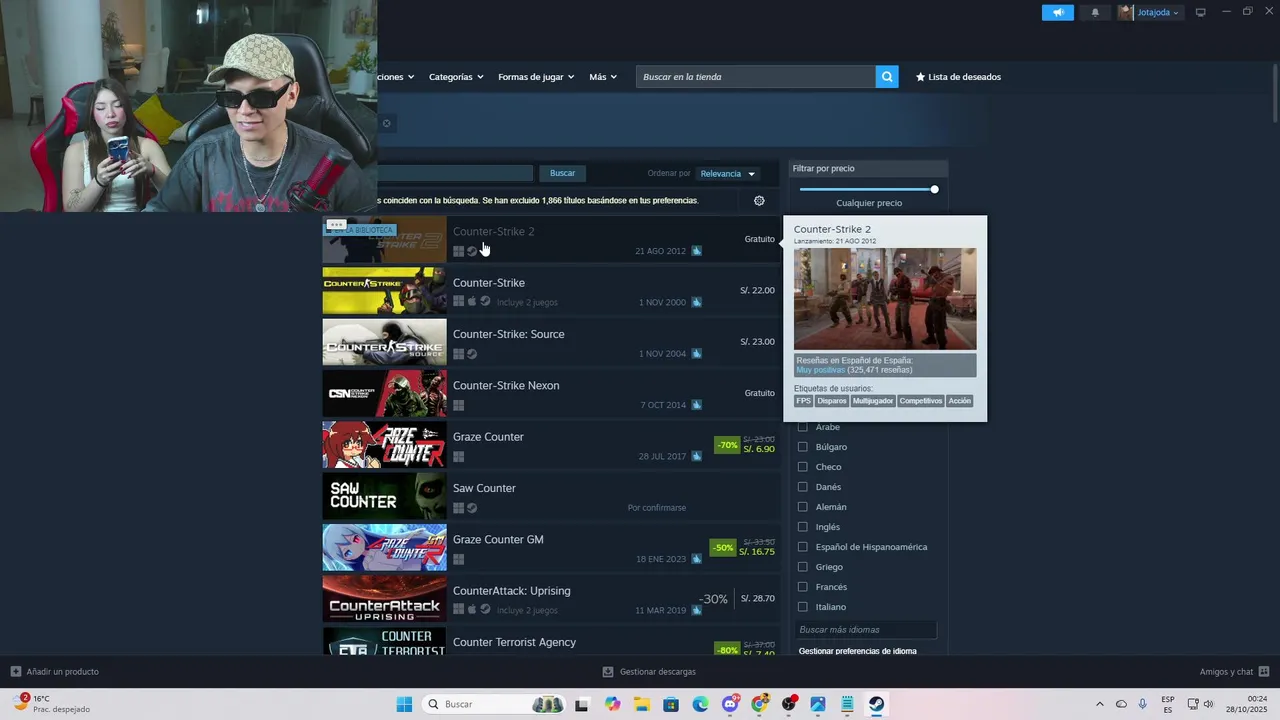The image size is (1280, 720).
Task: Open Copilot from the taskbar
Action: click(x=612, y=704)
